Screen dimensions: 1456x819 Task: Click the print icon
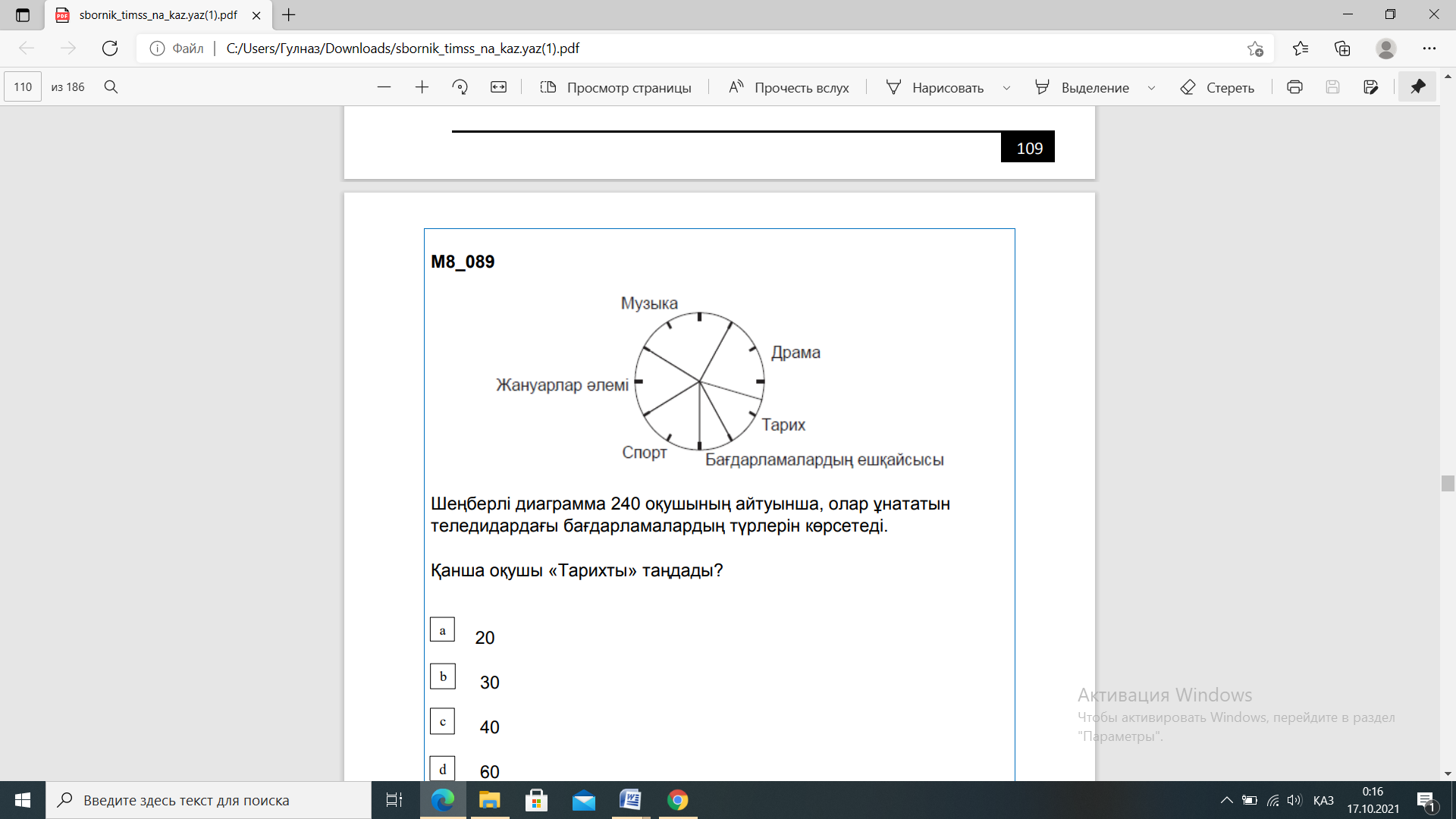(x=1294, y=87)
